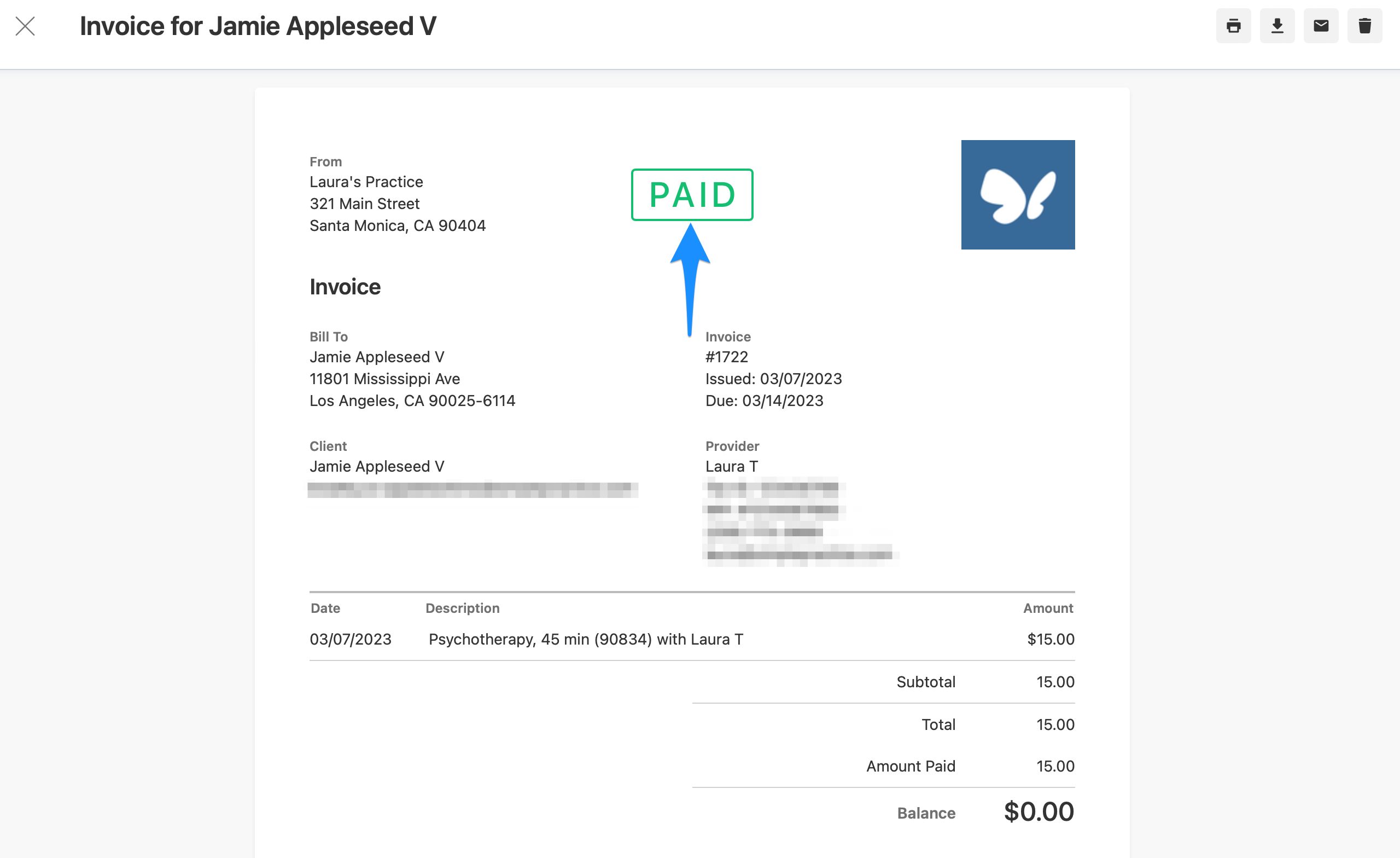Image resolution: width=1400 pixels, height=858 pixels.
Task: Close the invoice view with the X
Action: point(25,26)
